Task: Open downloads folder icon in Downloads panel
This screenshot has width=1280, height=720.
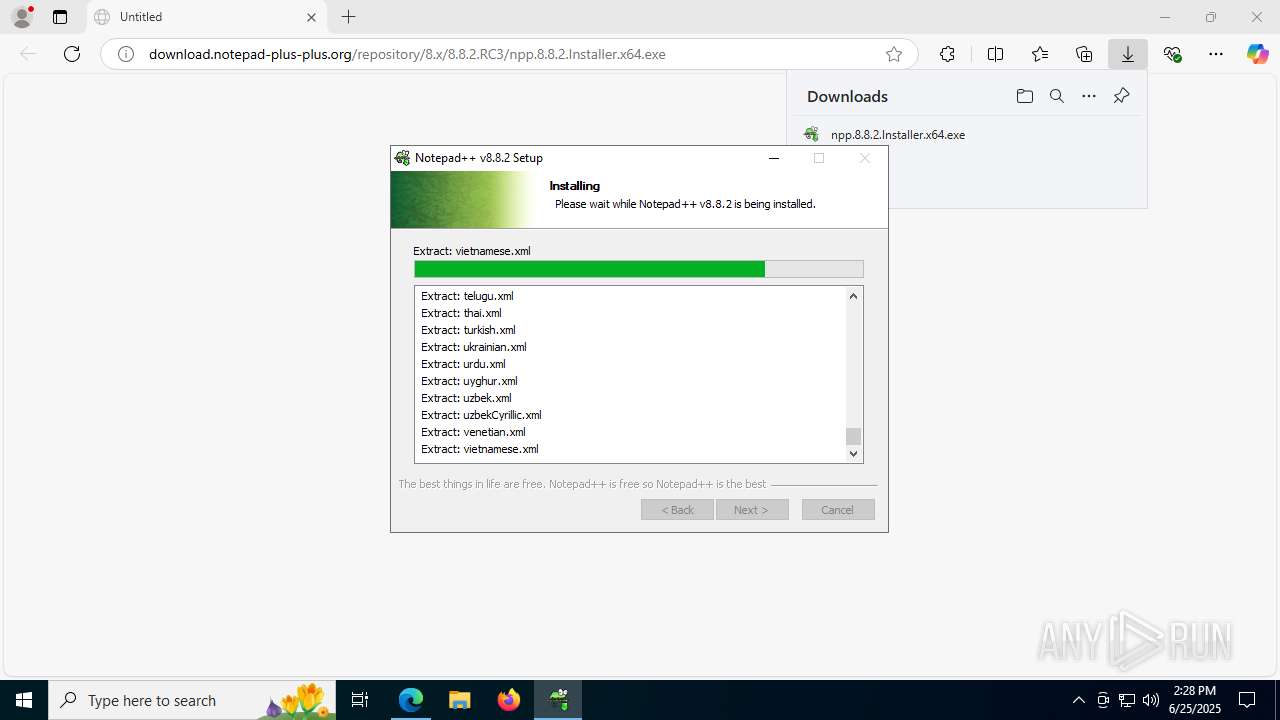Action: 1024,96
